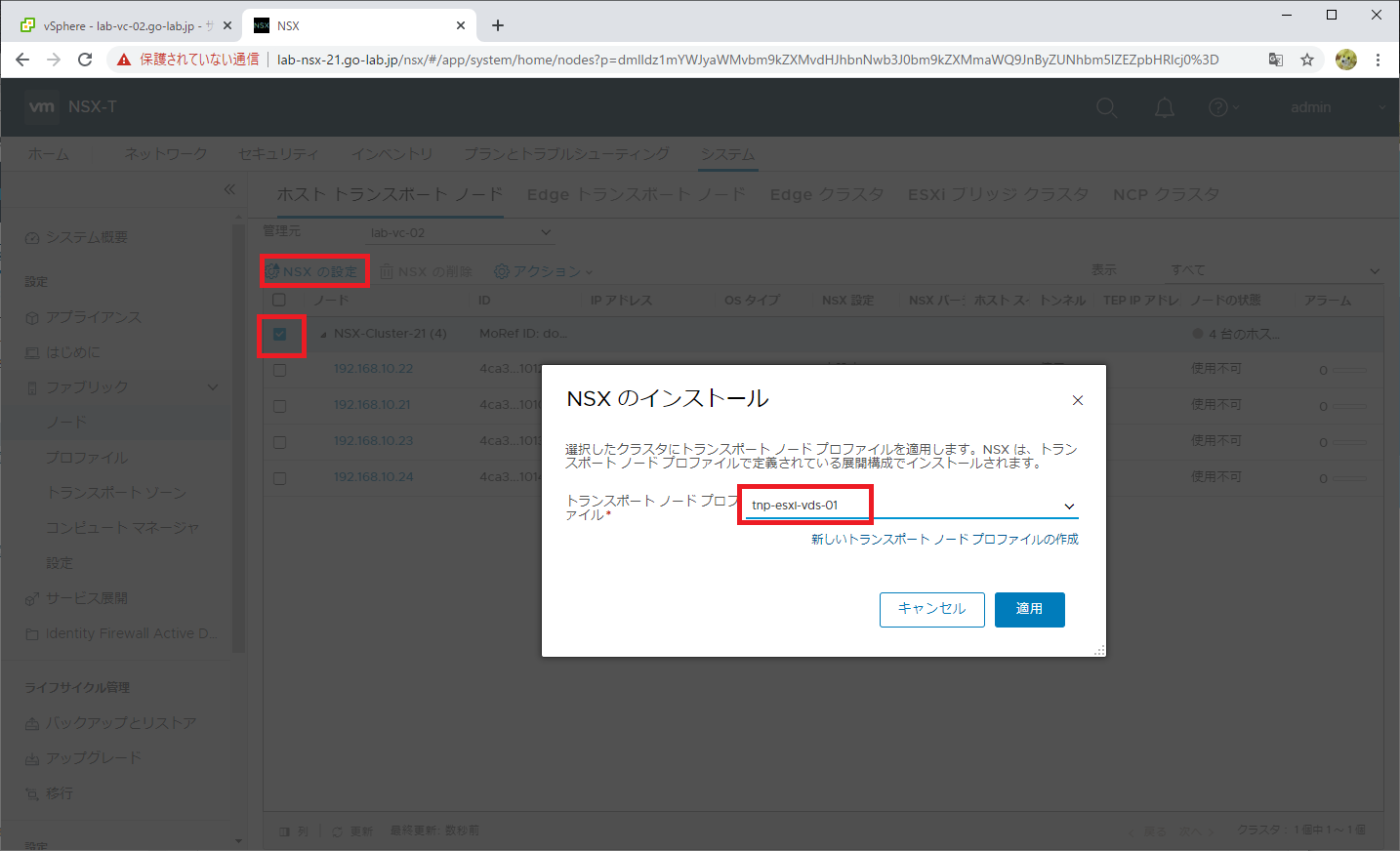Click the browser address bar URL

[747, 60]
